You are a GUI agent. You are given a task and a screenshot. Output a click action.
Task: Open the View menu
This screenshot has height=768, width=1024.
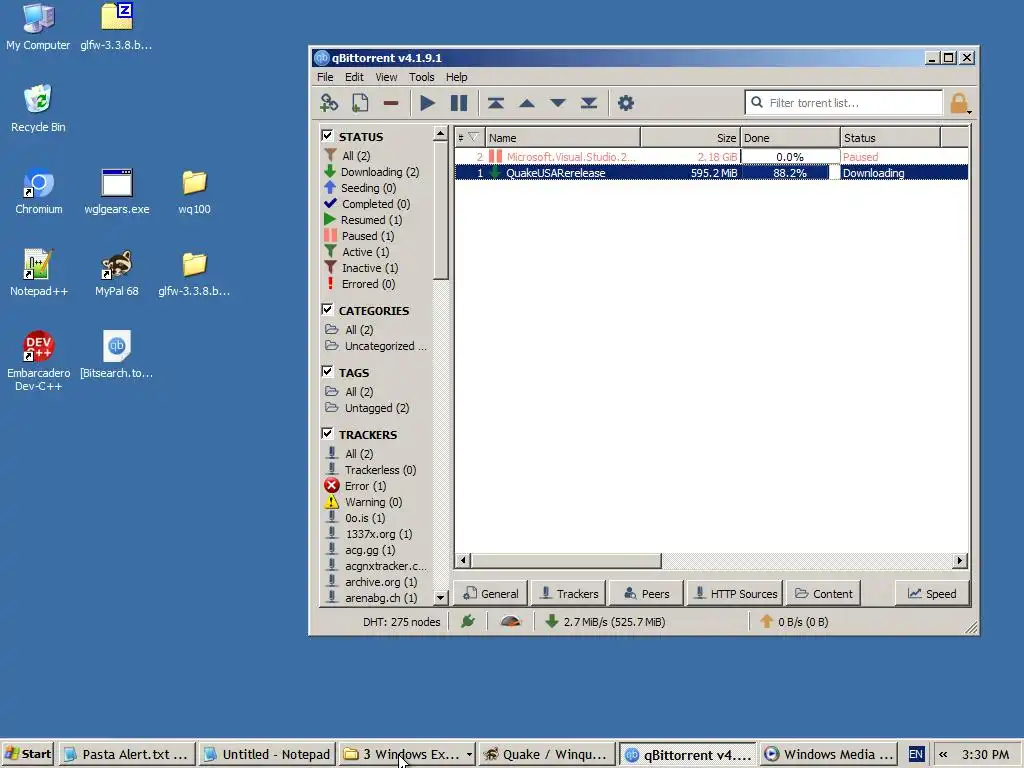coord(386,77)
